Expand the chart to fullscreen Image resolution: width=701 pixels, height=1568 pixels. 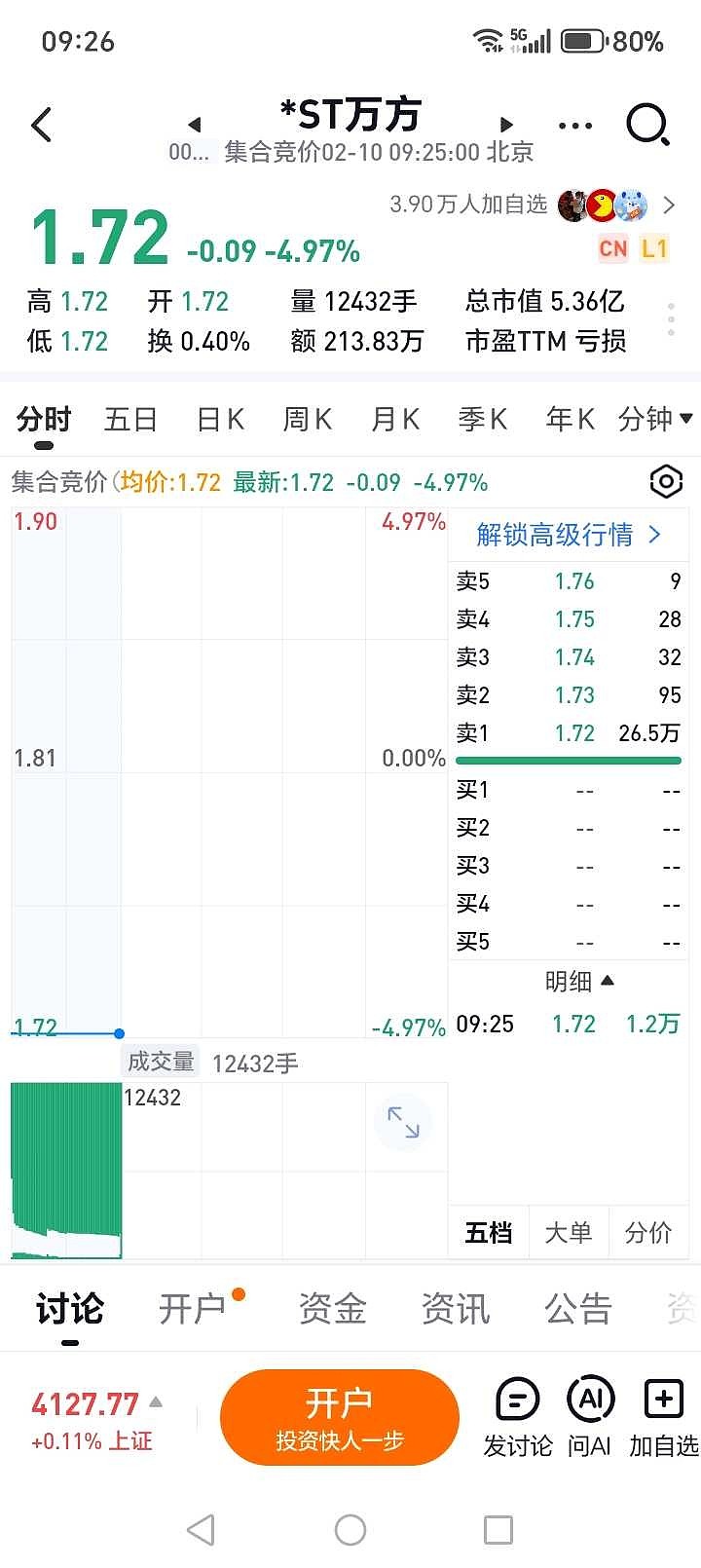(402, 1123)
